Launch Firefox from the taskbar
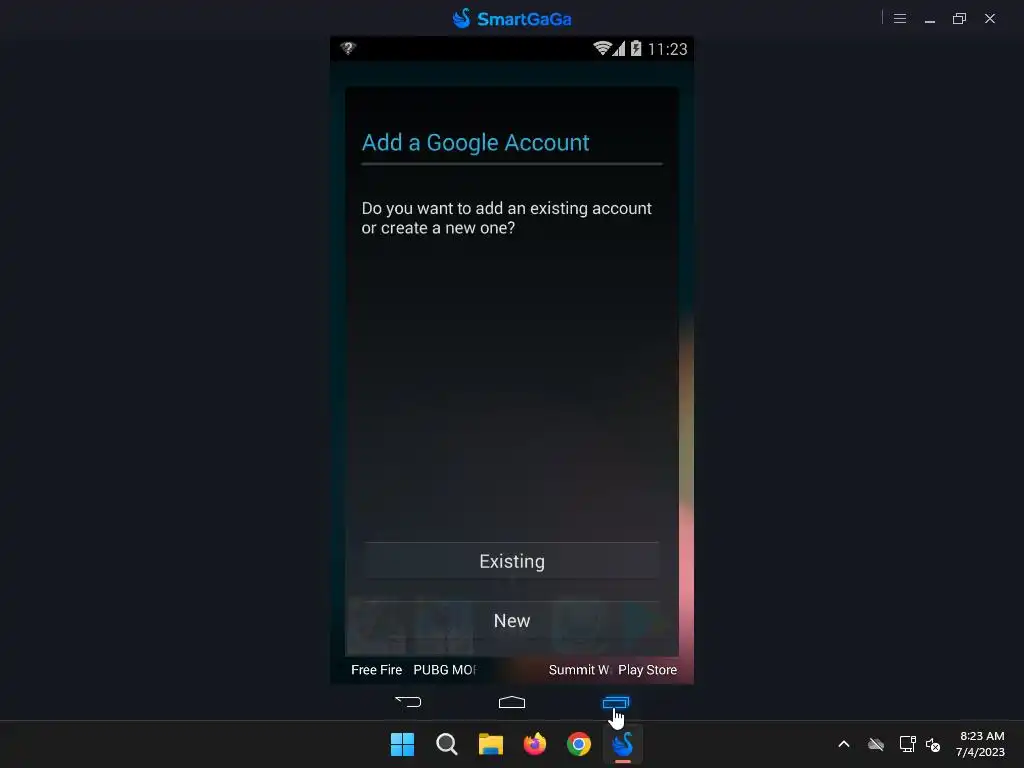Viewport: 1024px width, 768px height. (x=535, y=744)
